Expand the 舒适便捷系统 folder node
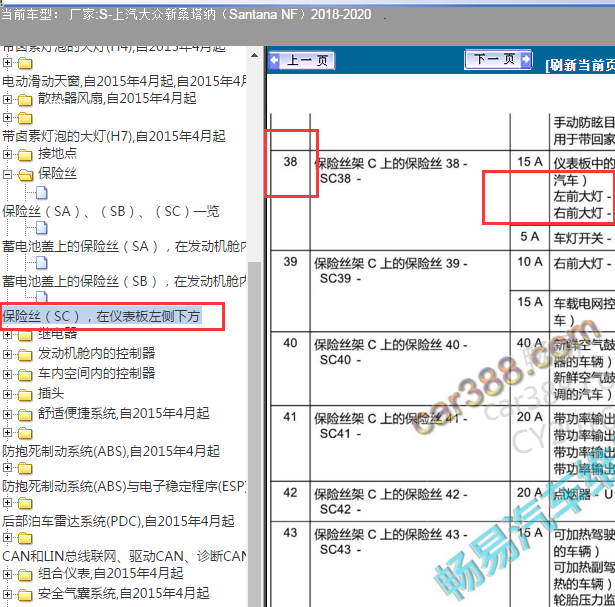The height and width of the screenshot is (607, 615). [7, 414]
